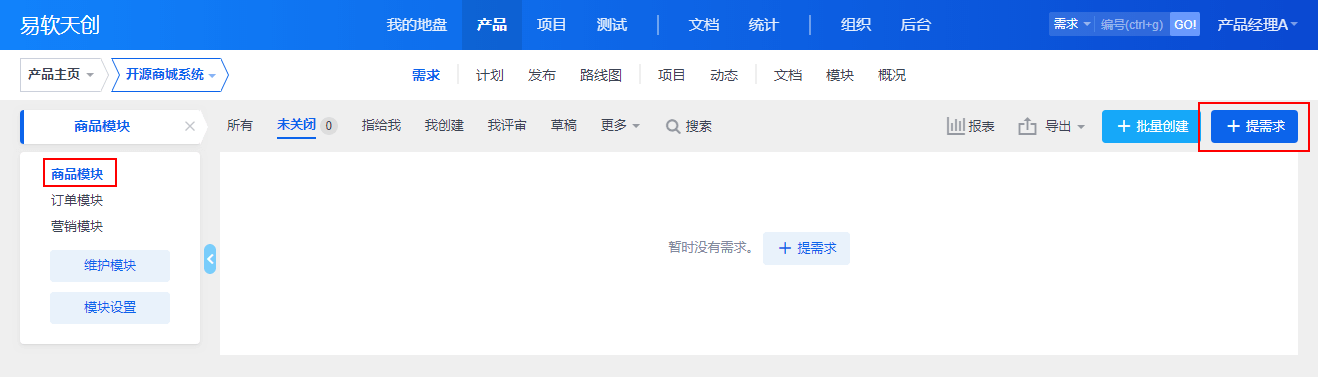The height and width of the screenshot is (377, 1318).
Task: Expand the 更多 filter dropdown
Action: pos(620,126)
